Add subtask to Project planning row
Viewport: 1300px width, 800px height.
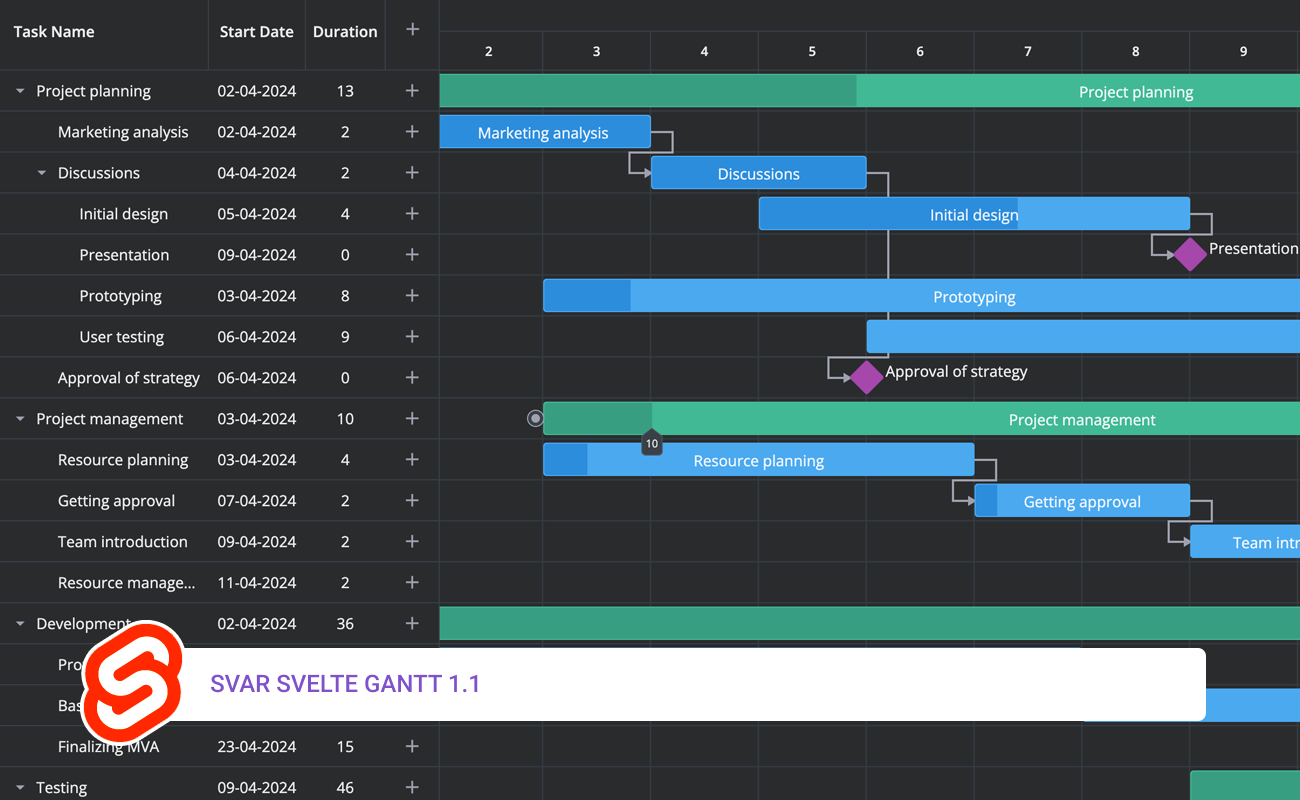(412, 91)
